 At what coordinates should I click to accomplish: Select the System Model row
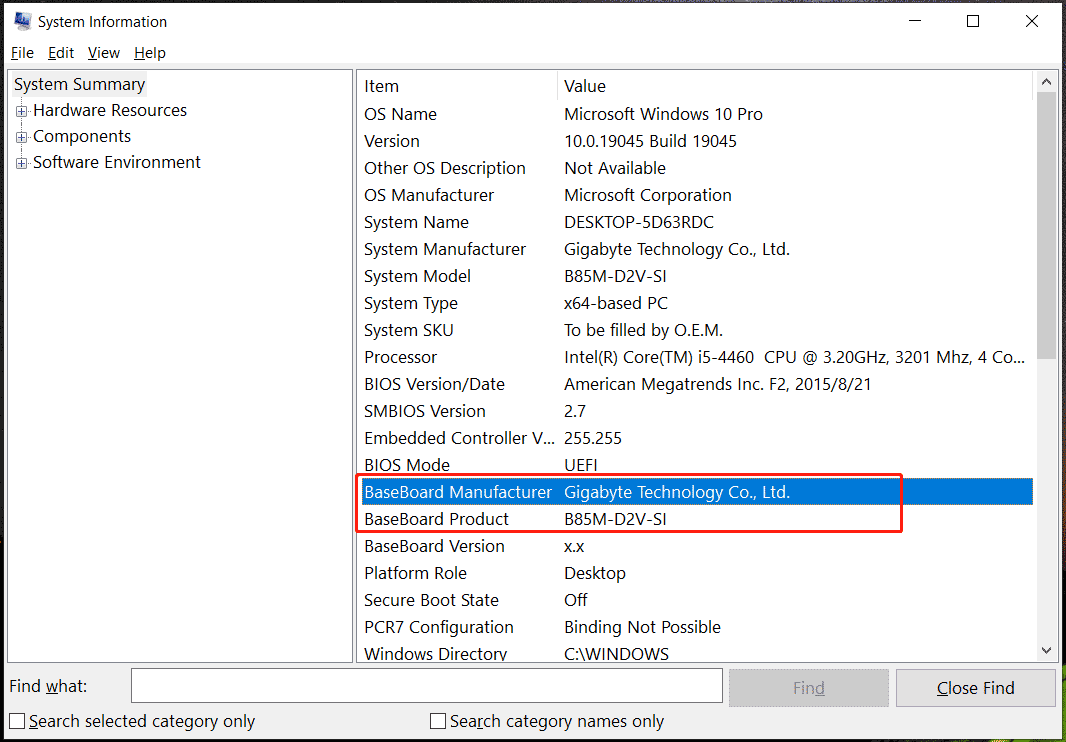click(x=696, y=276)
